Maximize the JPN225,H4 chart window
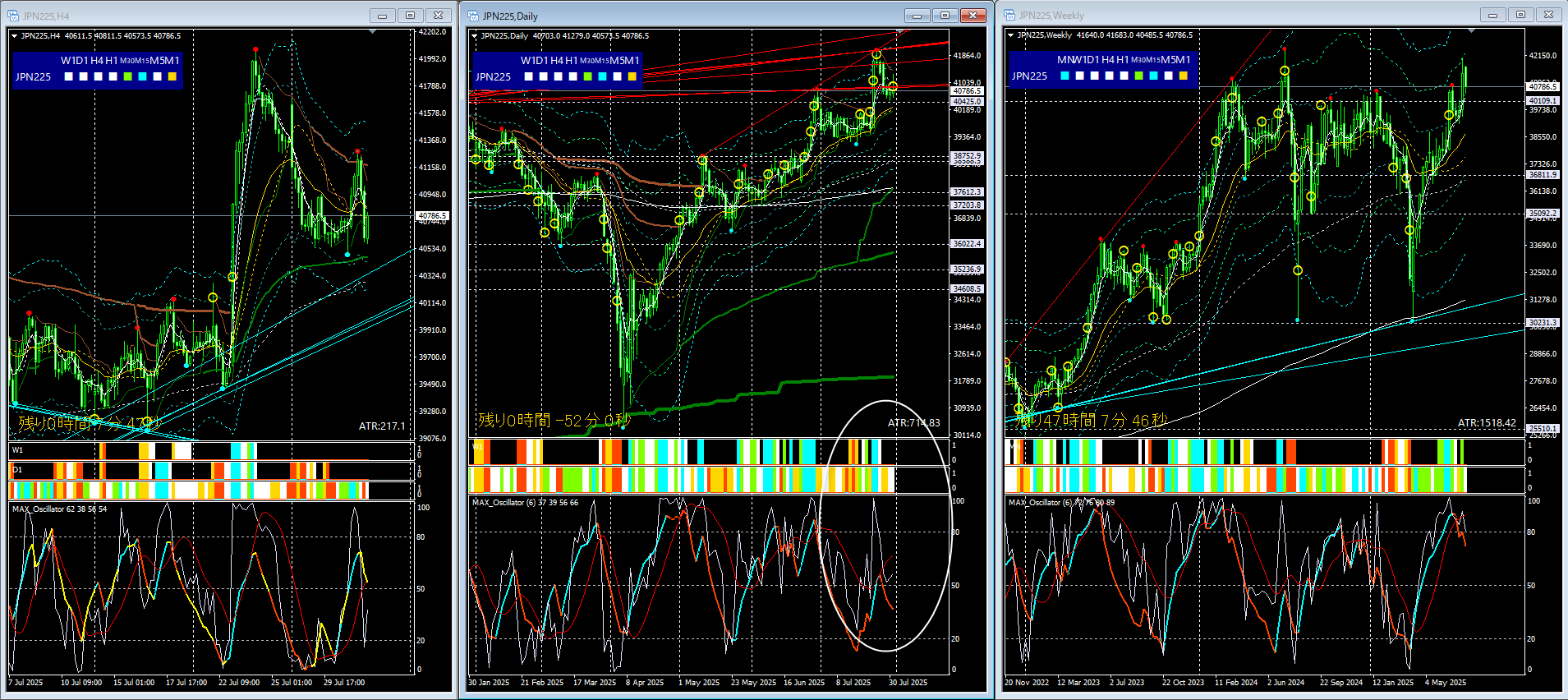1568x700 pixels. click(x=410, y=16)
